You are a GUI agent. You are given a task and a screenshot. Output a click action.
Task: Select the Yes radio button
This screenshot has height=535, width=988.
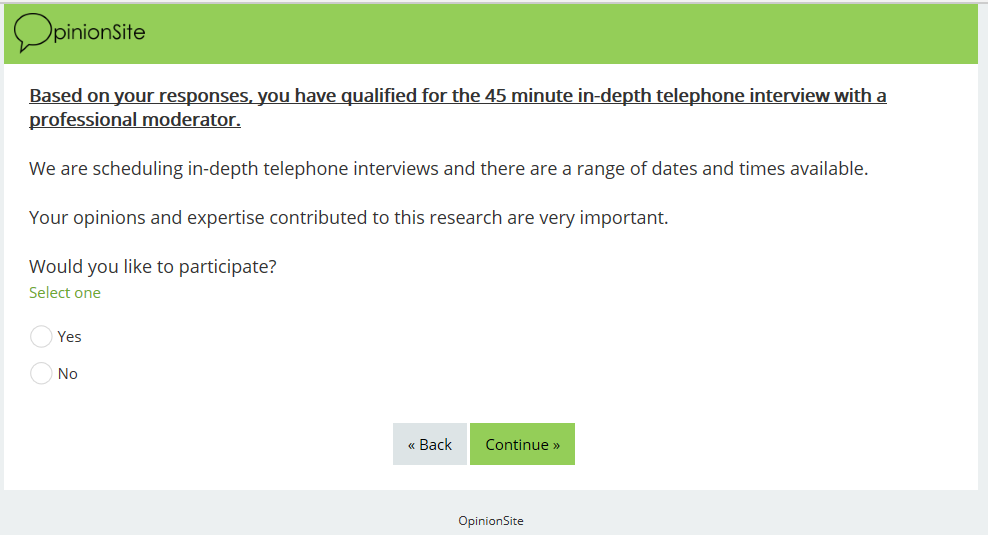pos(41,336)
